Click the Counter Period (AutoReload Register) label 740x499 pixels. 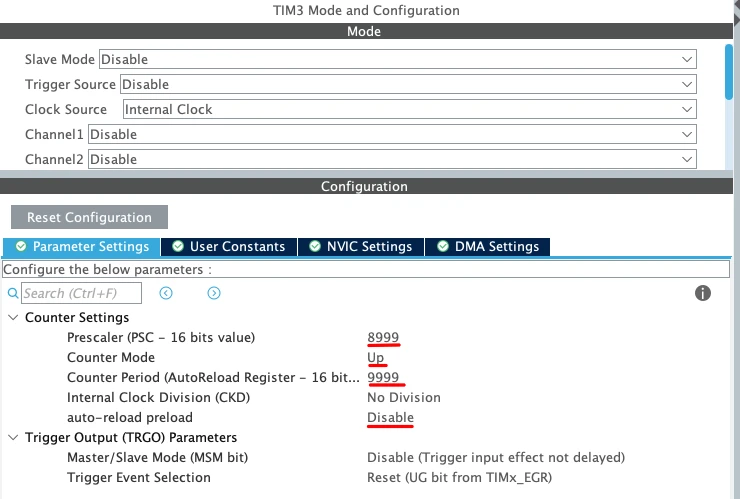[x=213, y=377]
